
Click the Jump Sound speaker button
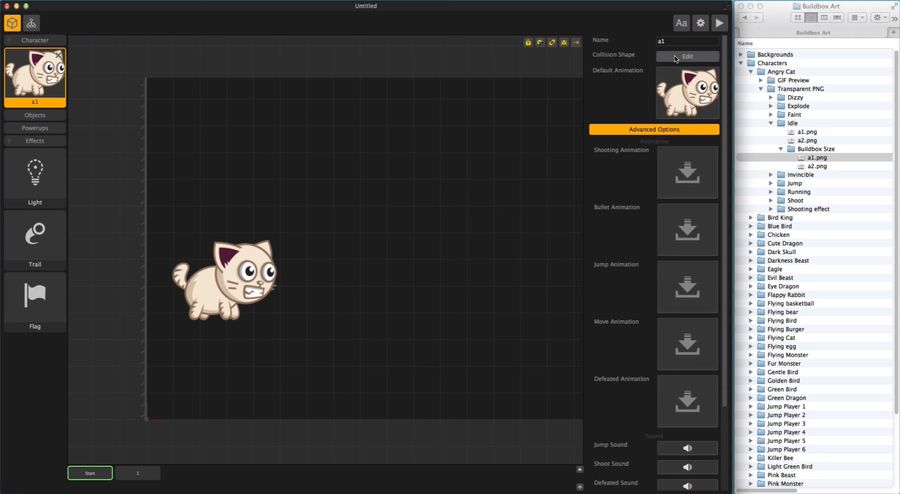click(x=687, y=448)
